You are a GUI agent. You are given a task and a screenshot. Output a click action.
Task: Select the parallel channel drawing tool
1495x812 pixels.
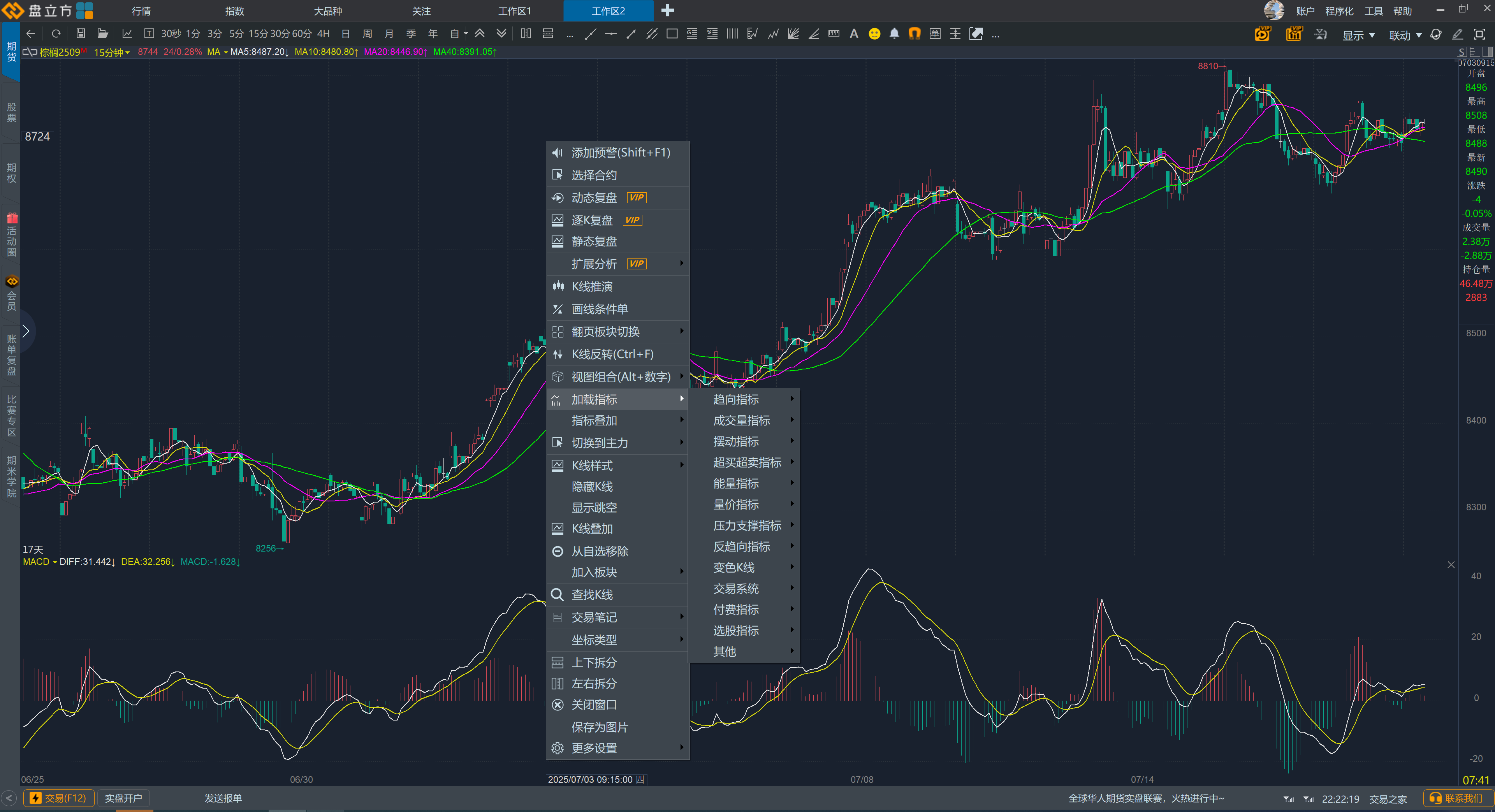click(x=651, y=33)
